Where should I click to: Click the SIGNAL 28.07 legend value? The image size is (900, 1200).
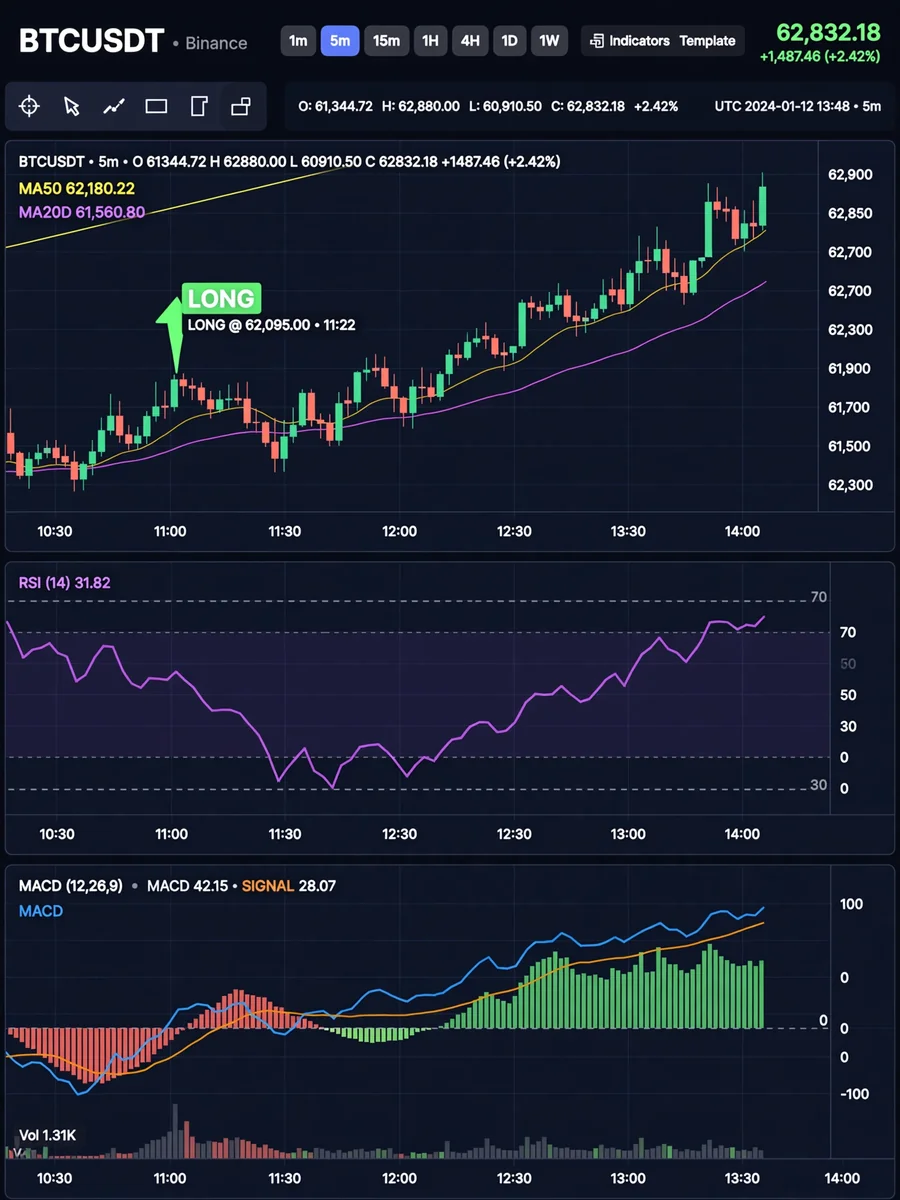point(289,886)
